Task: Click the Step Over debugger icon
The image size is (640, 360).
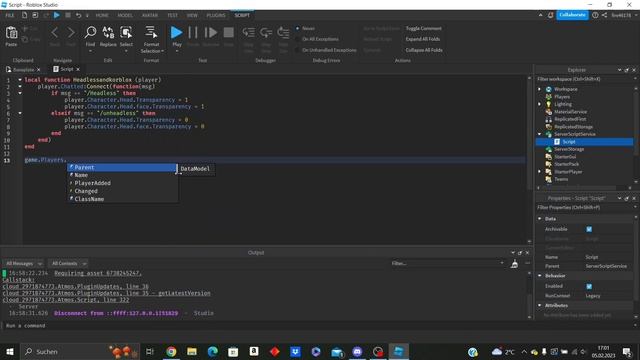Action: point(266,33)
